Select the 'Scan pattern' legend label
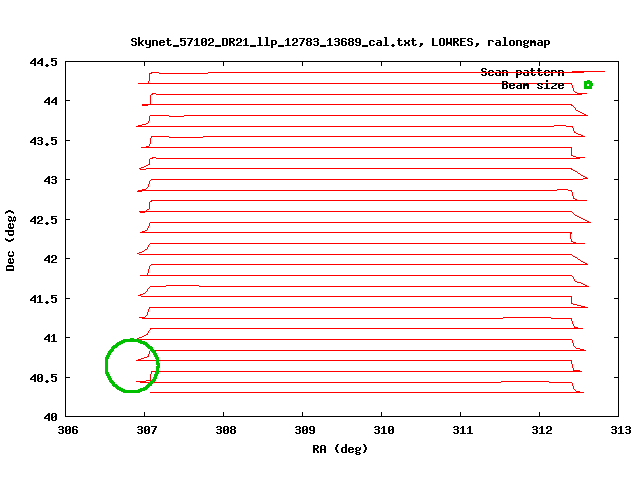This screenshot has width=640, height=480. point(522,72)
